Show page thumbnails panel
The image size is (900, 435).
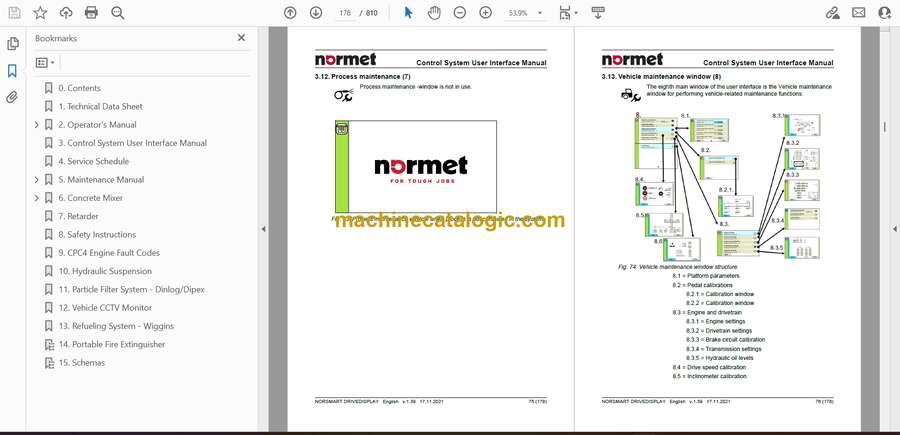point(13,44)
